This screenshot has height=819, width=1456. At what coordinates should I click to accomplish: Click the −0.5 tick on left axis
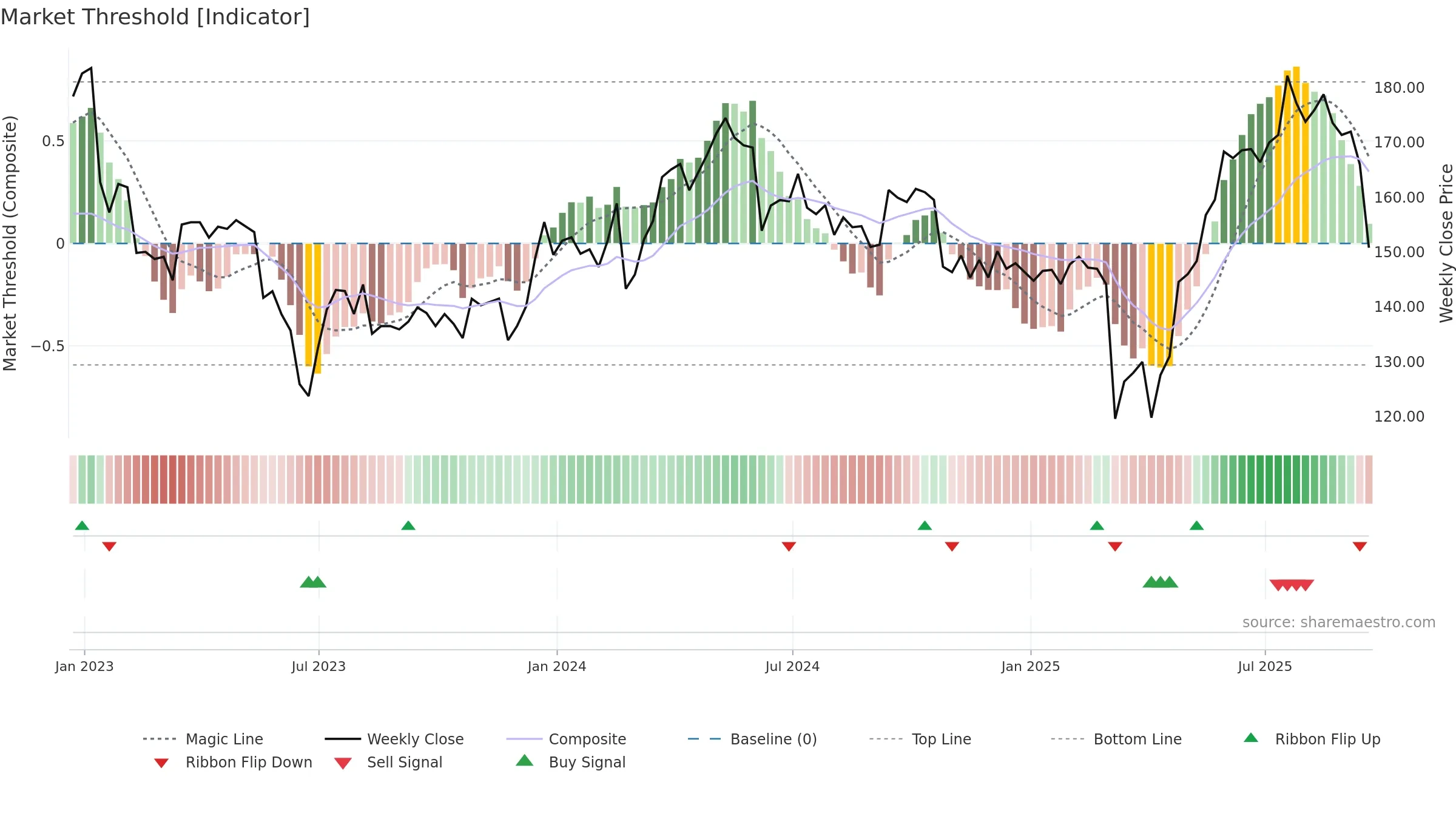[48, 346]
